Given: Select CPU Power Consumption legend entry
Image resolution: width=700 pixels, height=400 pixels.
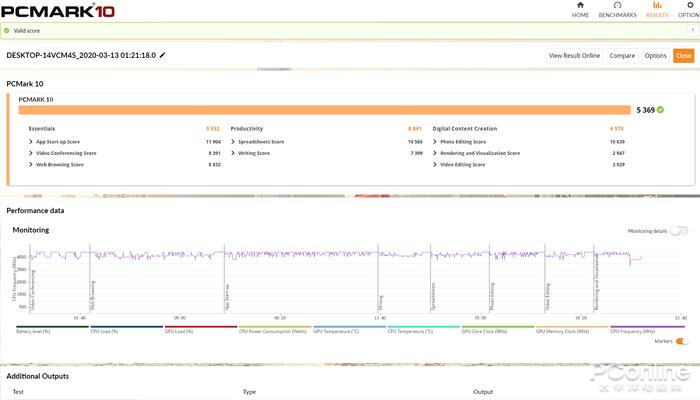Looking at the screenshot, I should coord(275,329).
